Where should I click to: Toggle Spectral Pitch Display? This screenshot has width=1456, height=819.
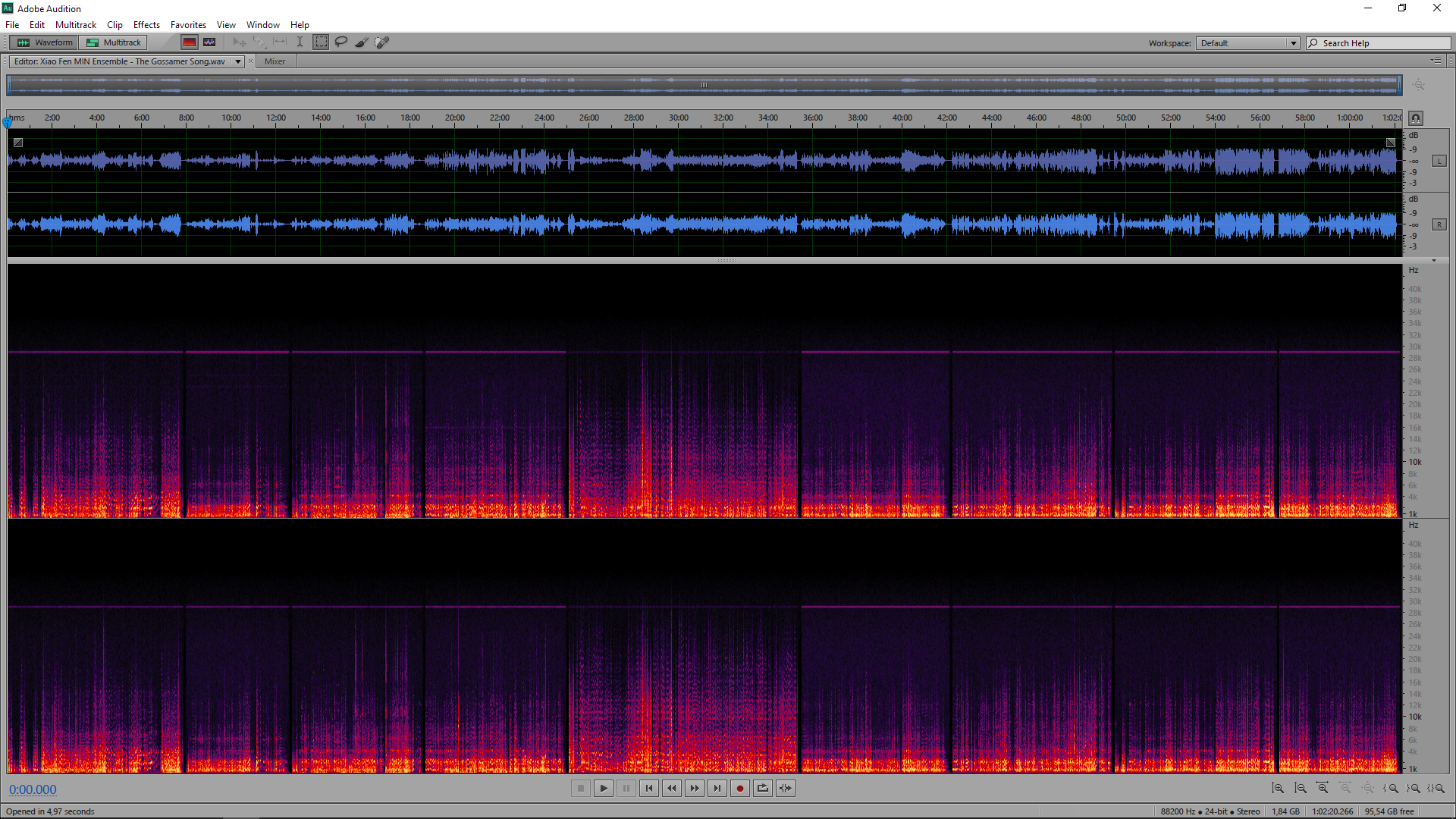click(209, 42)
